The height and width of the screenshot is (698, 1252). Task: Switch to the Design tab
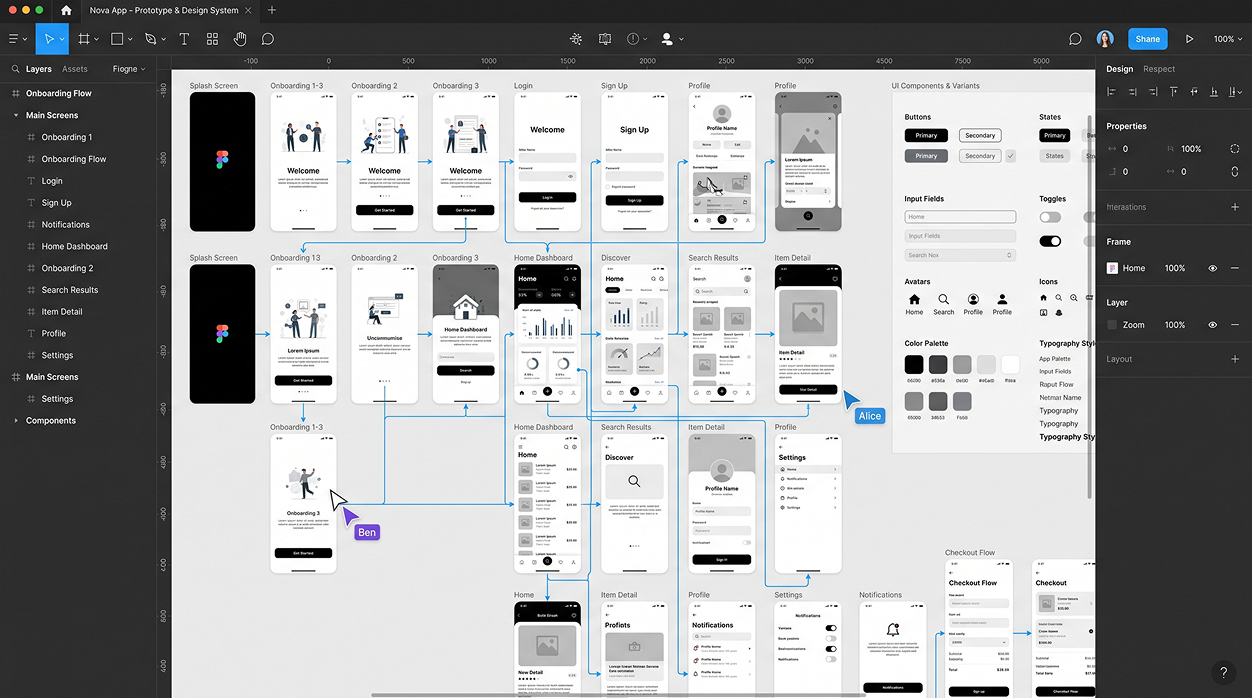1120,69
